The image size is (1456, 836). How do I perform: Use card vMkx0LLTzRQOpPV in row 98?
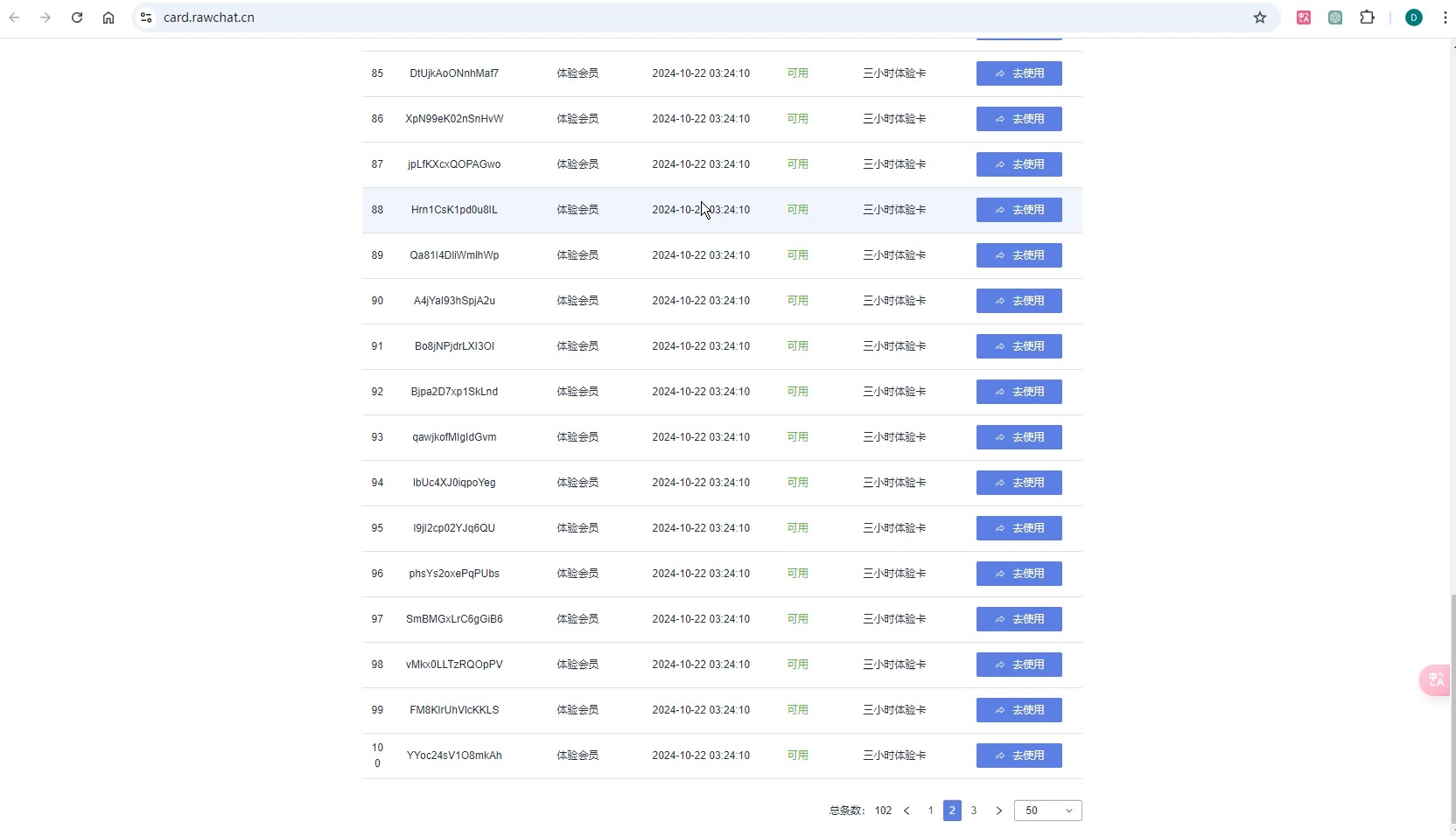point(1019,665)
